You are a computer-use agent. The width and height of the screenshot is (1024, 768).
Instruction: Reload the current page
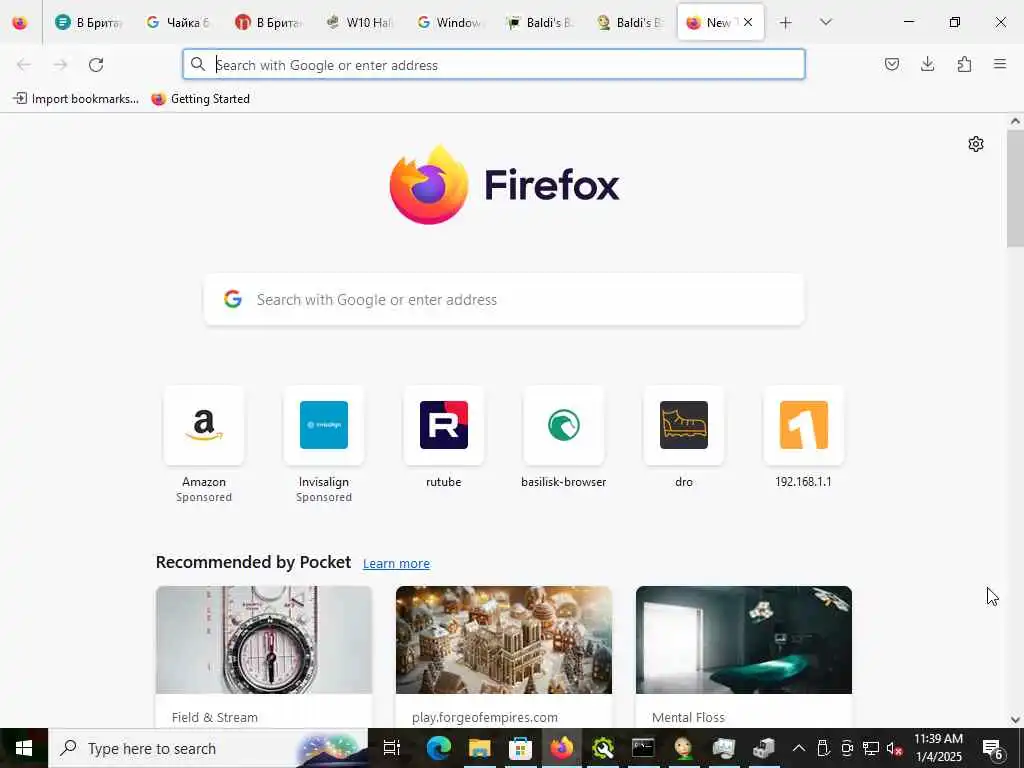[96, 65]
